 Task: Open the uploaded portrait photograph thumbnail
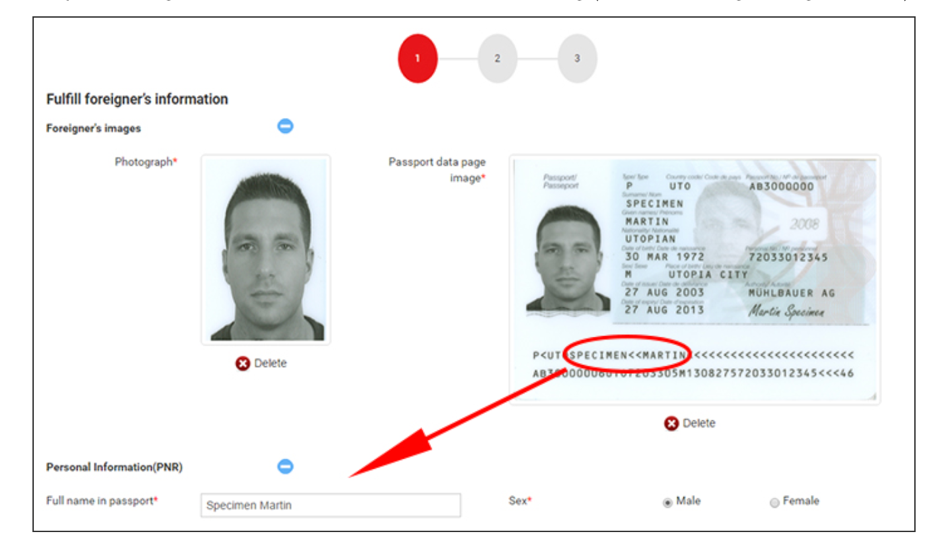pyautogui.click(x=266, y=250)
